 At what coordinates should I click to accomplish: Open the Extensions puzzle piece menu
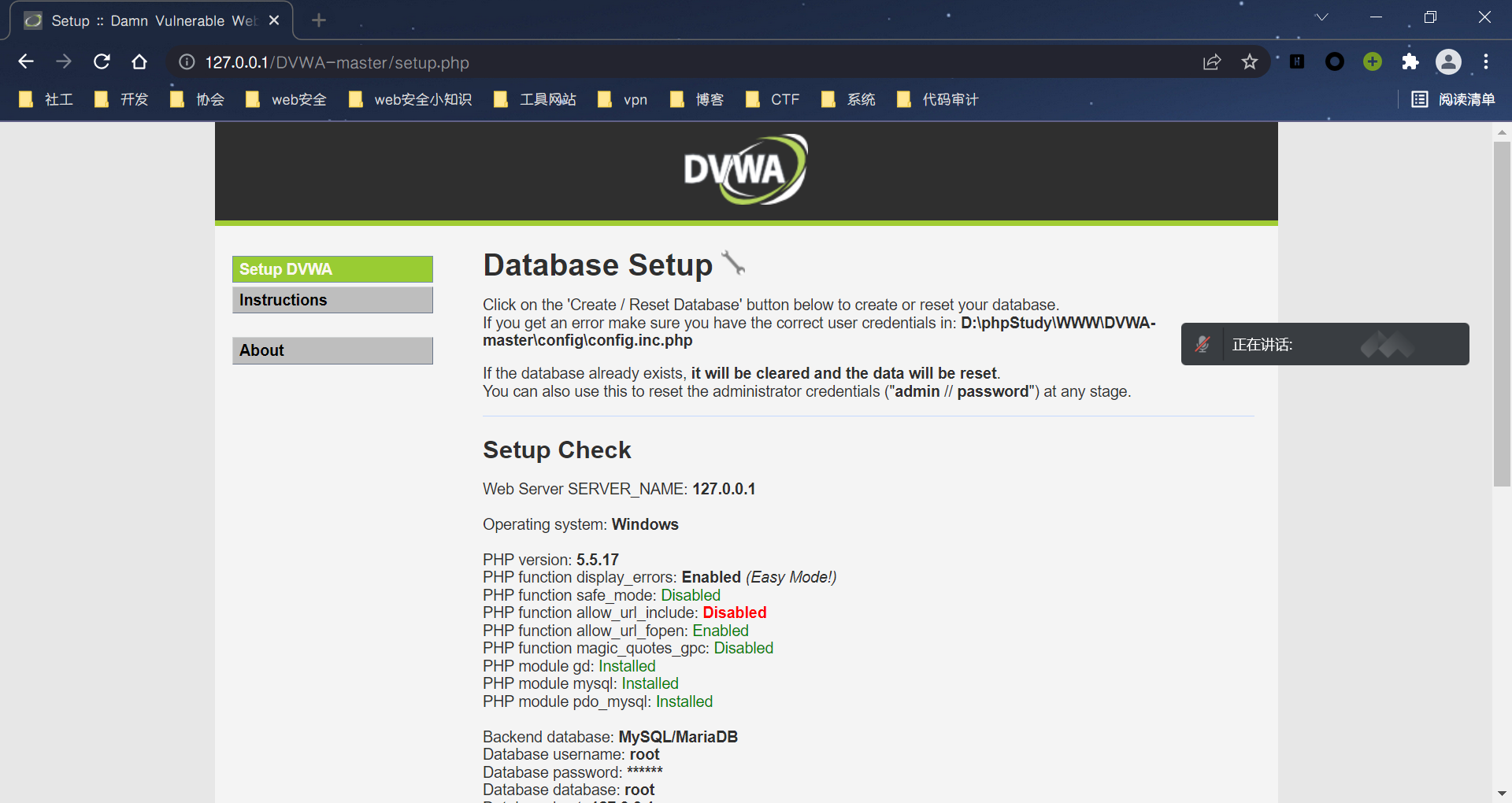pyautogui.click(x=1410, y=61)
